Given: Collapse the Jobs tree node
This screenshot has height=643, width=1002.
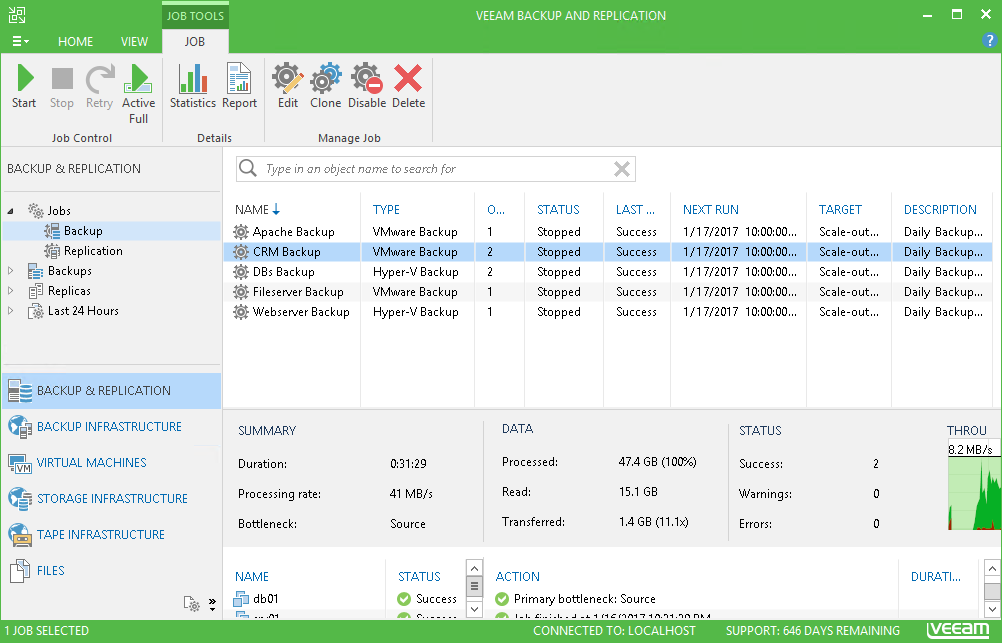Looking at the screenshot, I should pyautogui.click(x=10, y=210).
